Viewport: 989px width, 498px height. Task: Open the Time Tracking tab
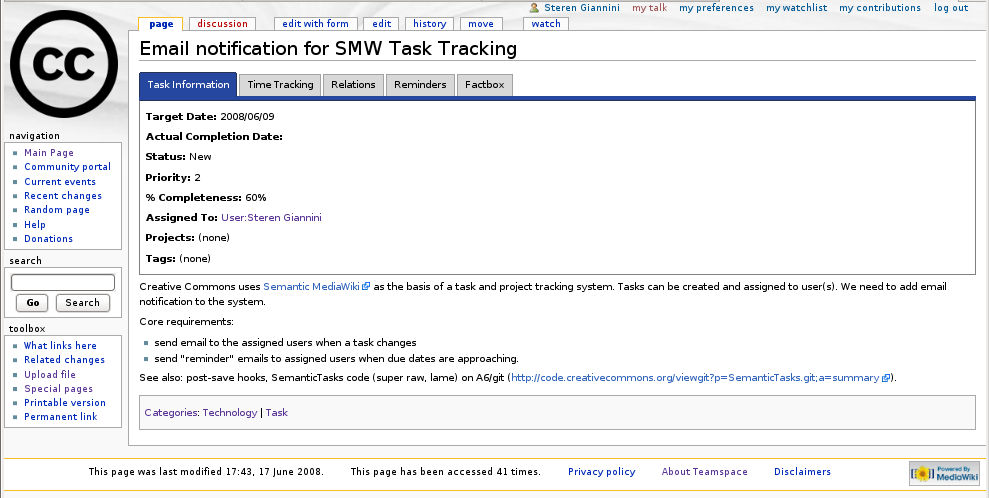click(280, 85)
